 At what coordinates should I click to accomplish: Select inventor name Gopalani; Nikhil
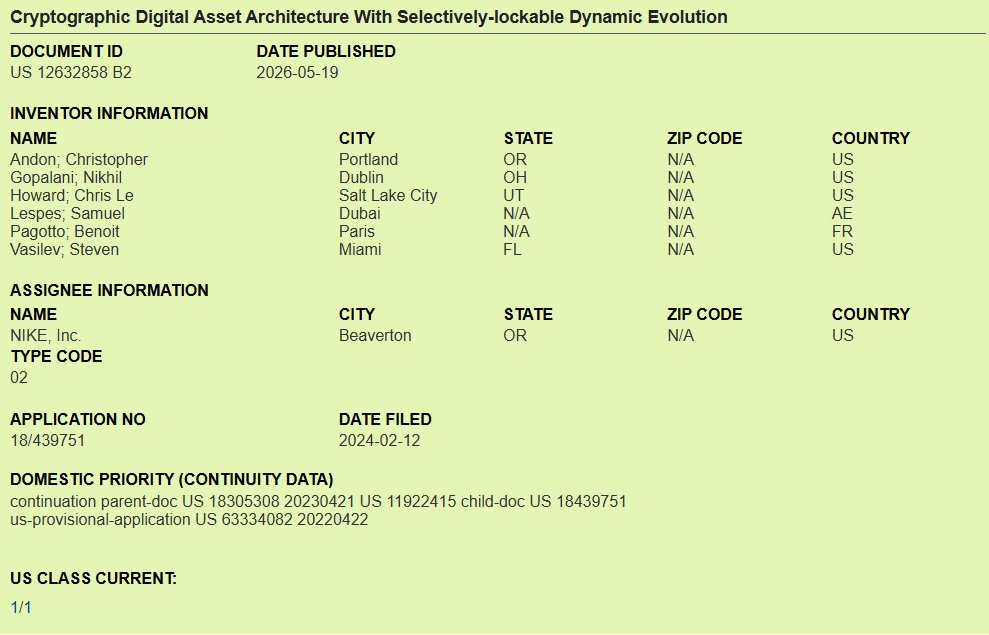pyautogui.click(x=66, y=178)
